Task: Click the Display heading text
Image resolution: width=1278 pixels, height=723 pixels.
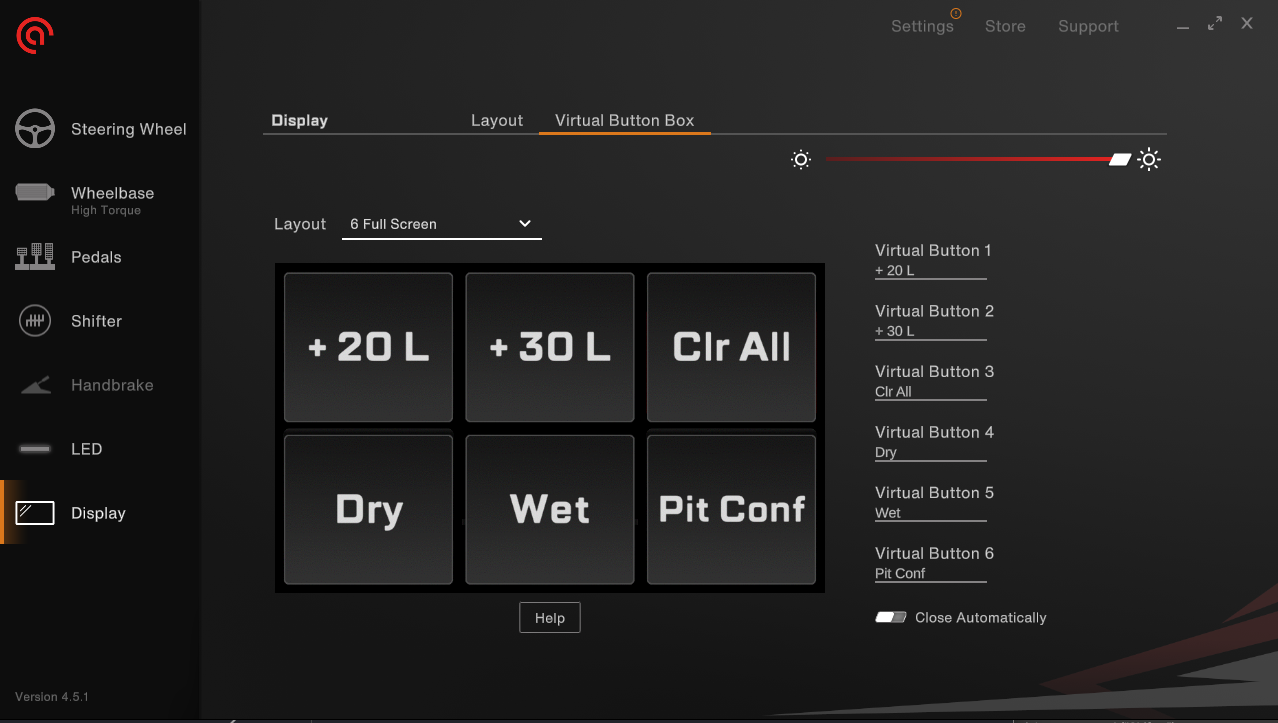Action: (x=300, y=120)
